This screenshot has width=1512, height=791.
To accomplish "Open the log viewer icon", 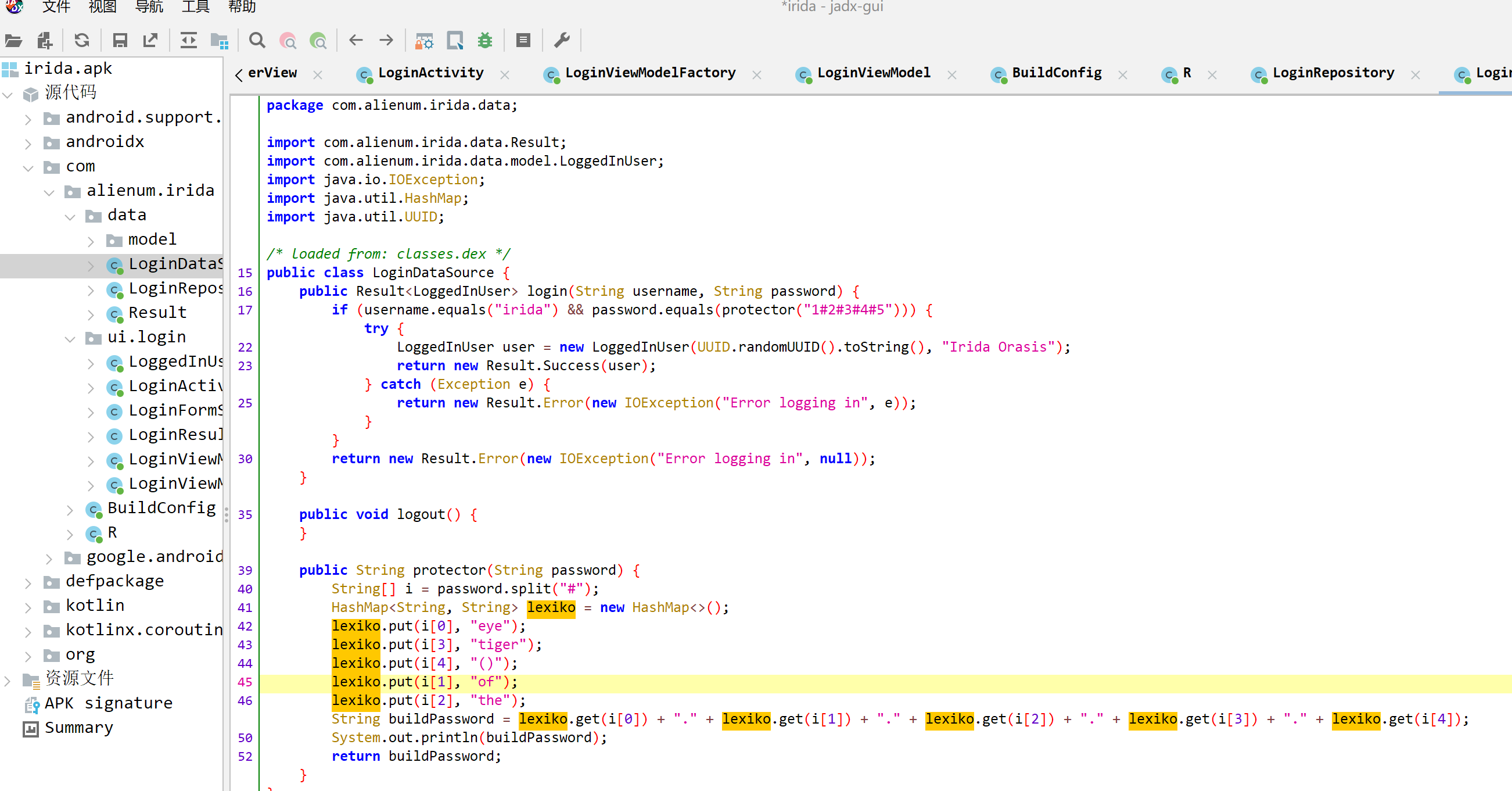I will [x=523, y=41].
